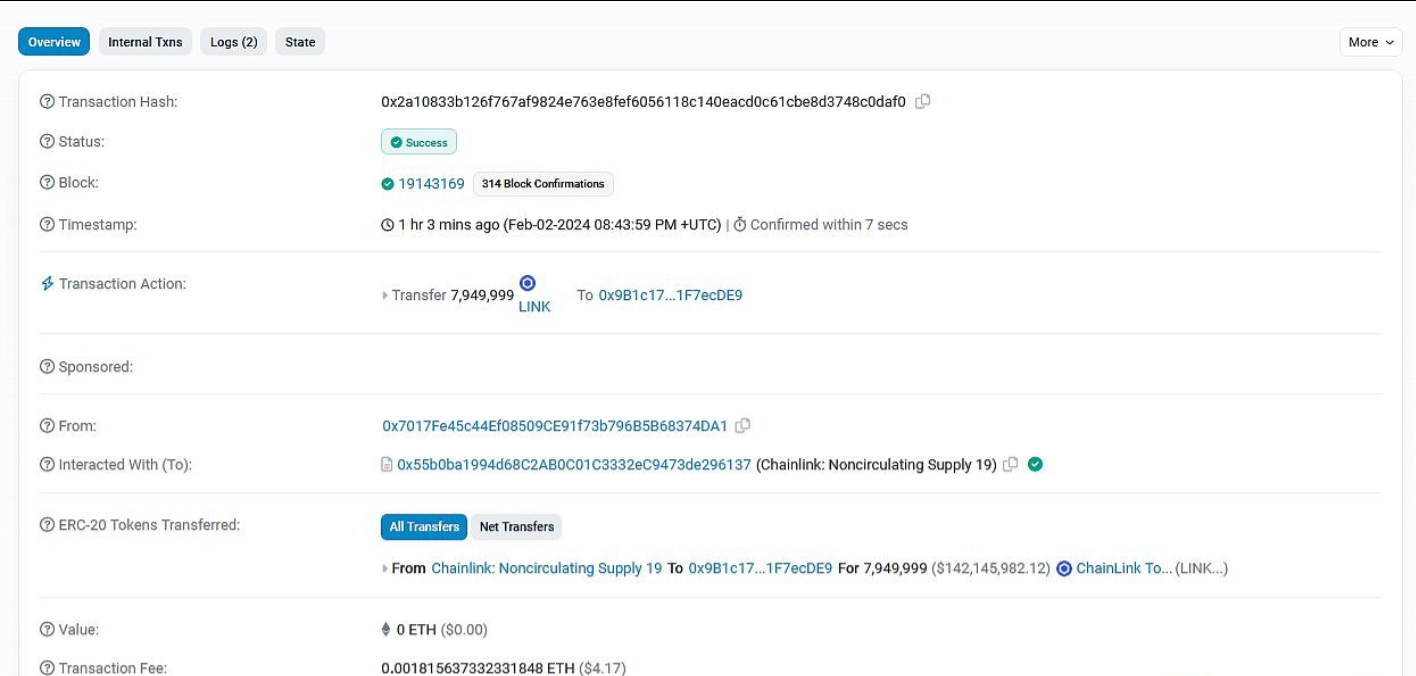Click the help icon beside Timestamp
The height and width of the screenshot is (676, 1416).
(x=47, y=225)
